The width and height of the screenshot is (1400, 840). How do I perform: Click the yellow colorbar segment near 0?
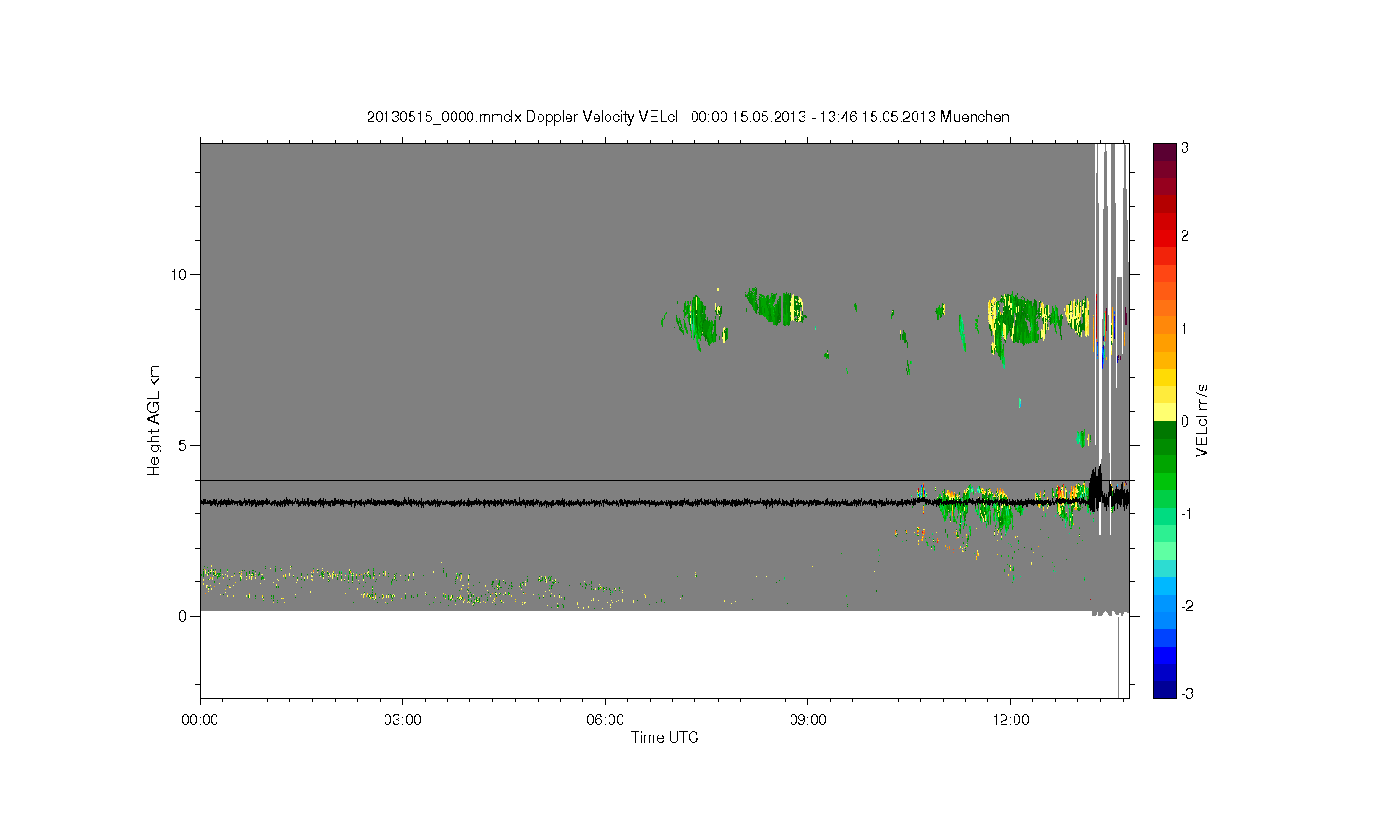tap(1164, 412)
